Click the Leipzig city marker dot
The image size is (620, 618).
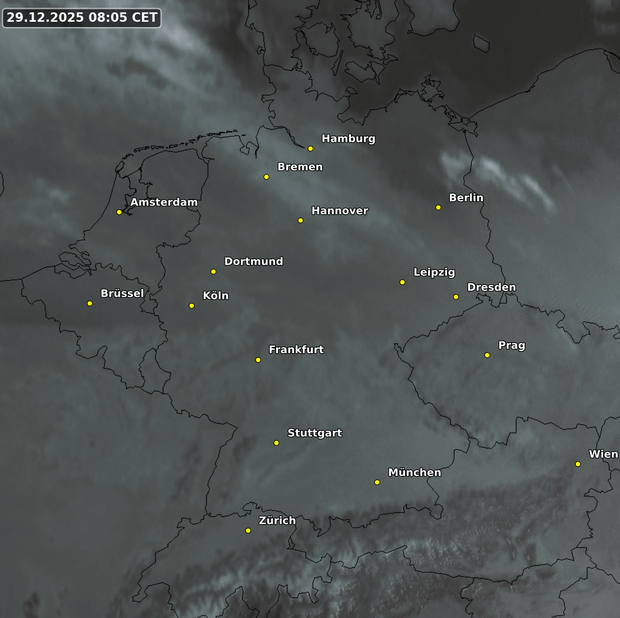click(x=402, y=282)
